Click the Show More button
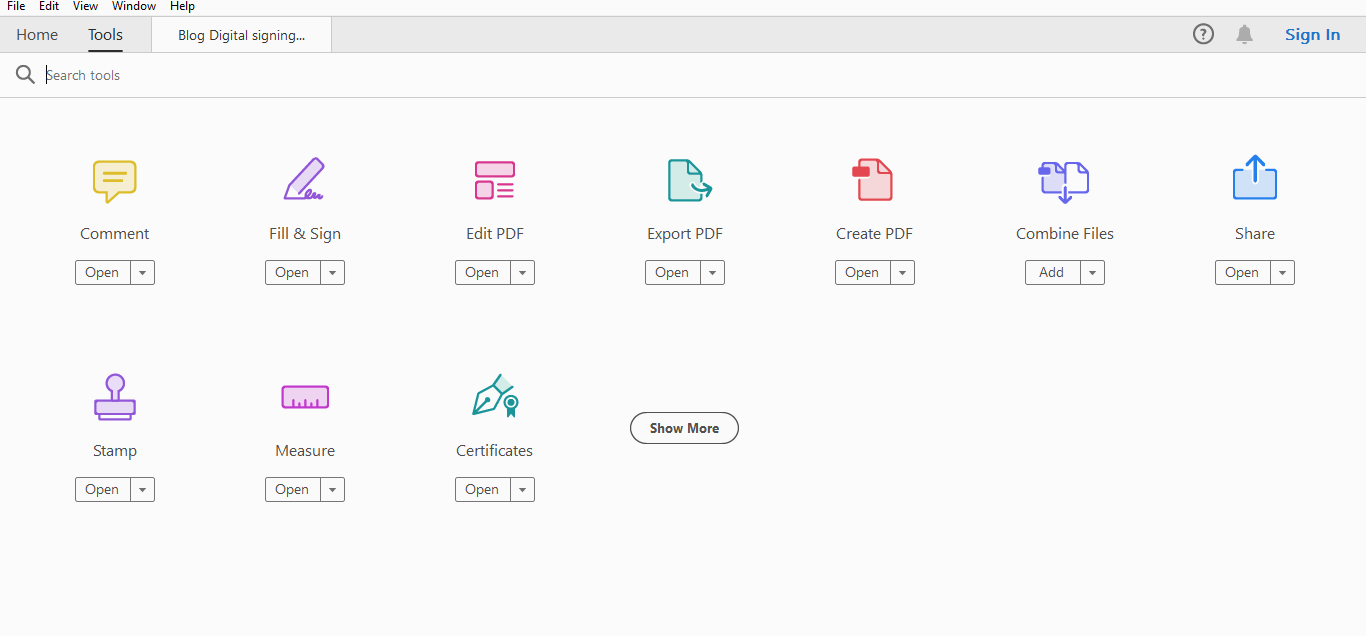The width and height of the screenshot is (1366, 636). (684, 427)
